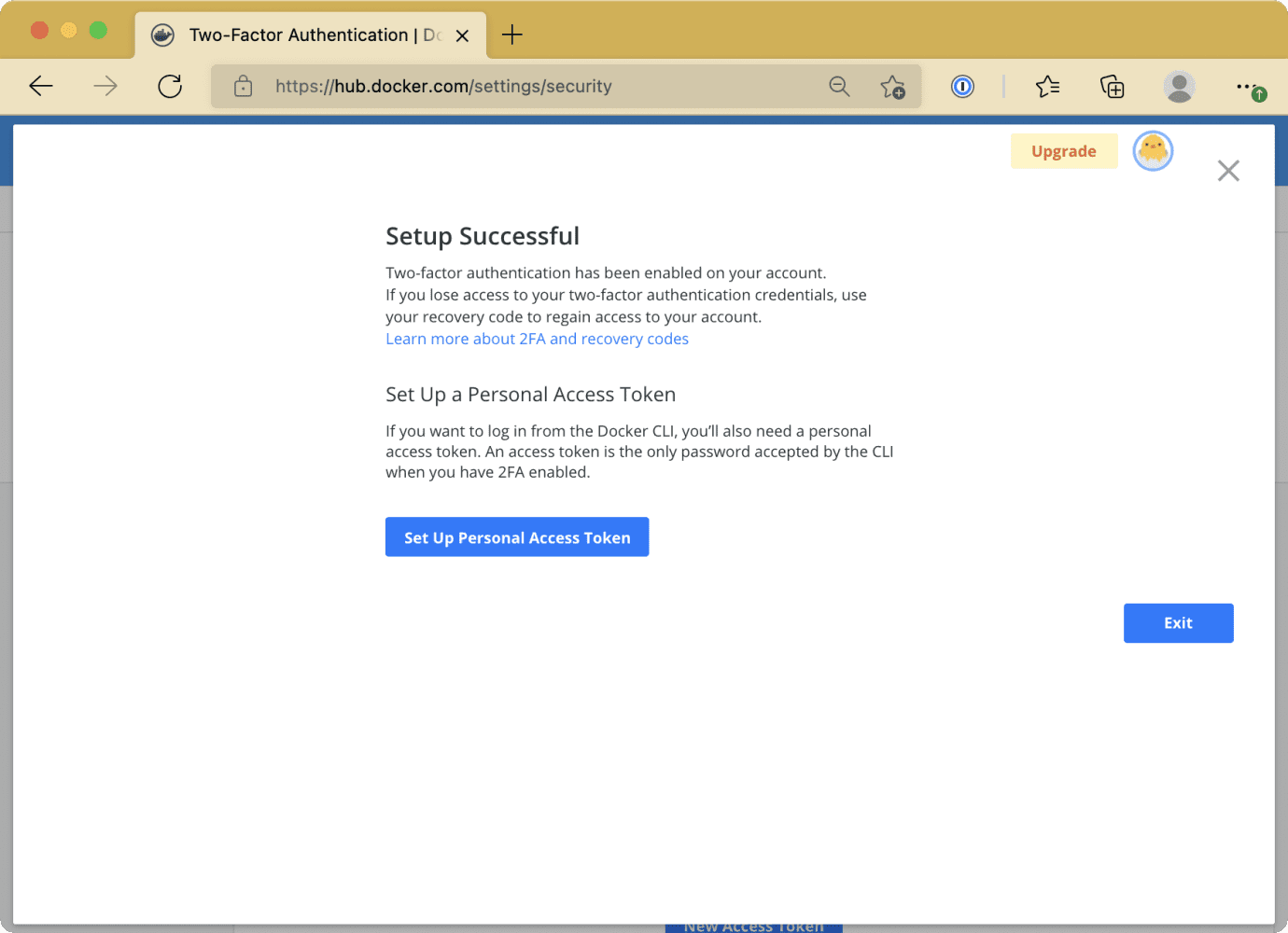Click the yellow minimize window button
This screenshot has height=933, width=1288.
coord(68,30)
